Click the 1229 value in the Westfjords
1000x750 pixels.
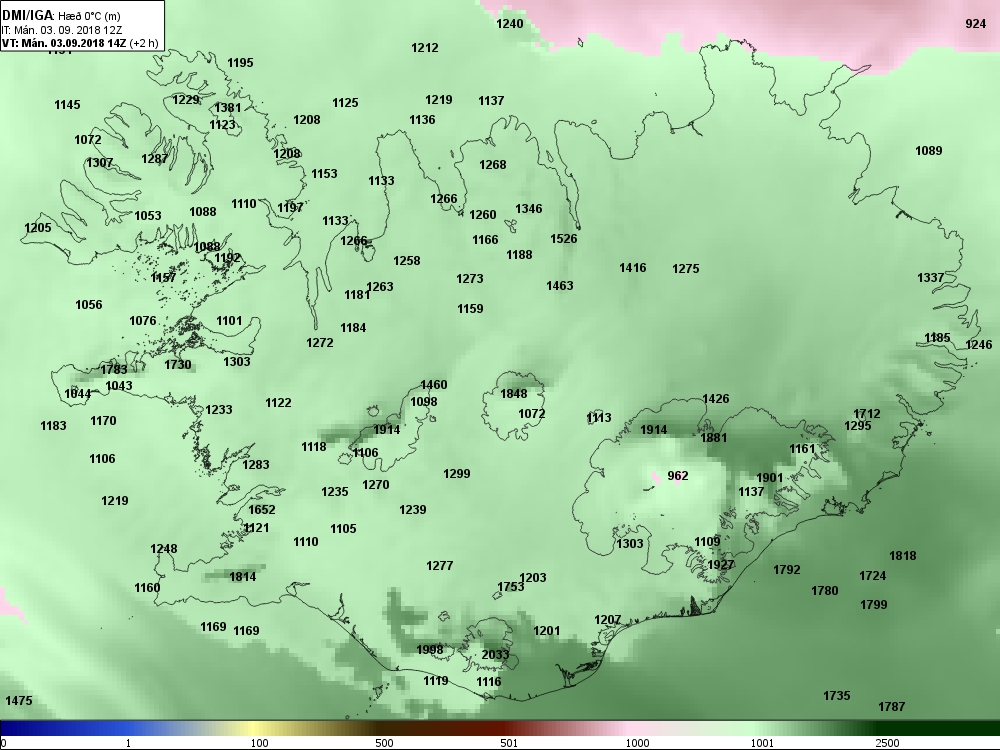[x=186, y=100]
